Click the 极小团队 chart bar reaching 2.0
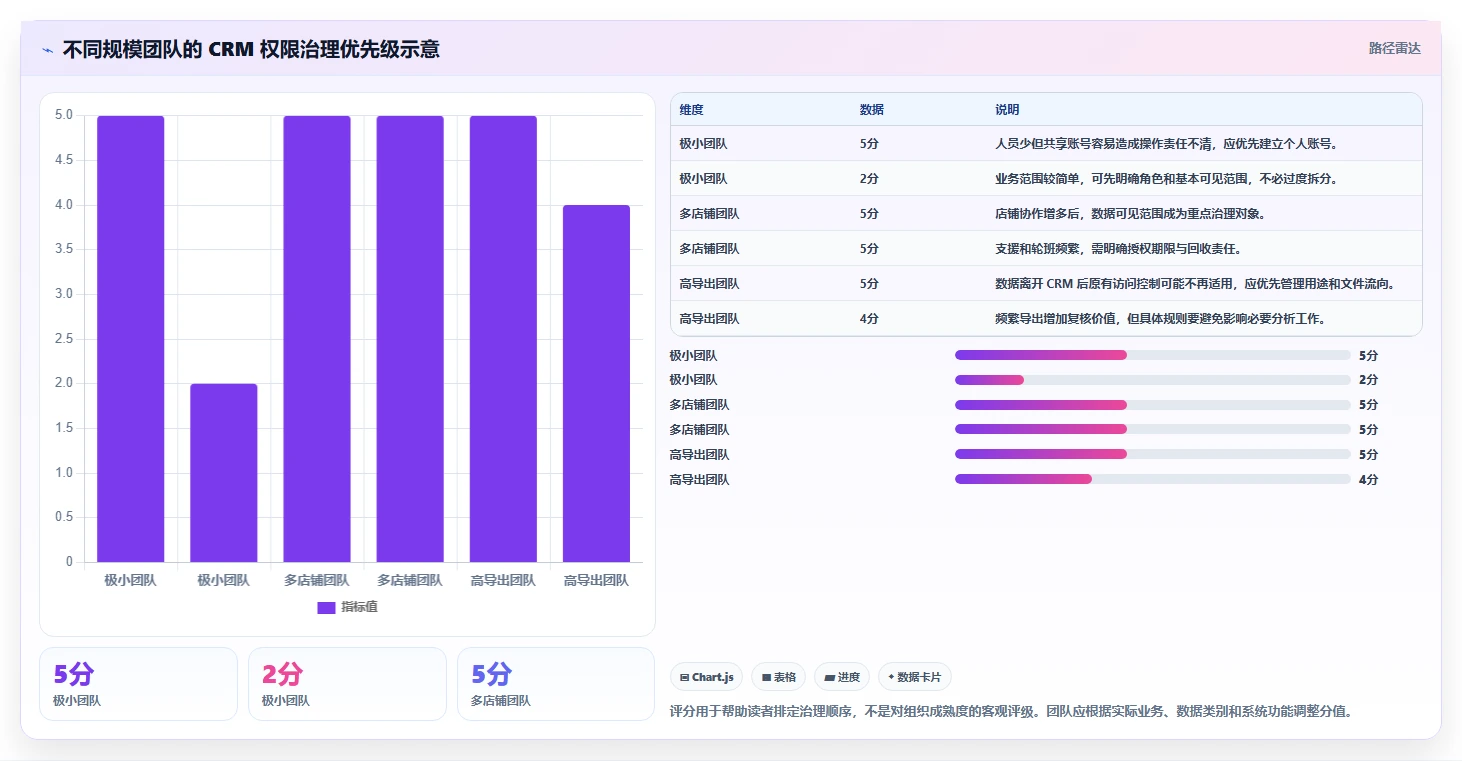 224,473
